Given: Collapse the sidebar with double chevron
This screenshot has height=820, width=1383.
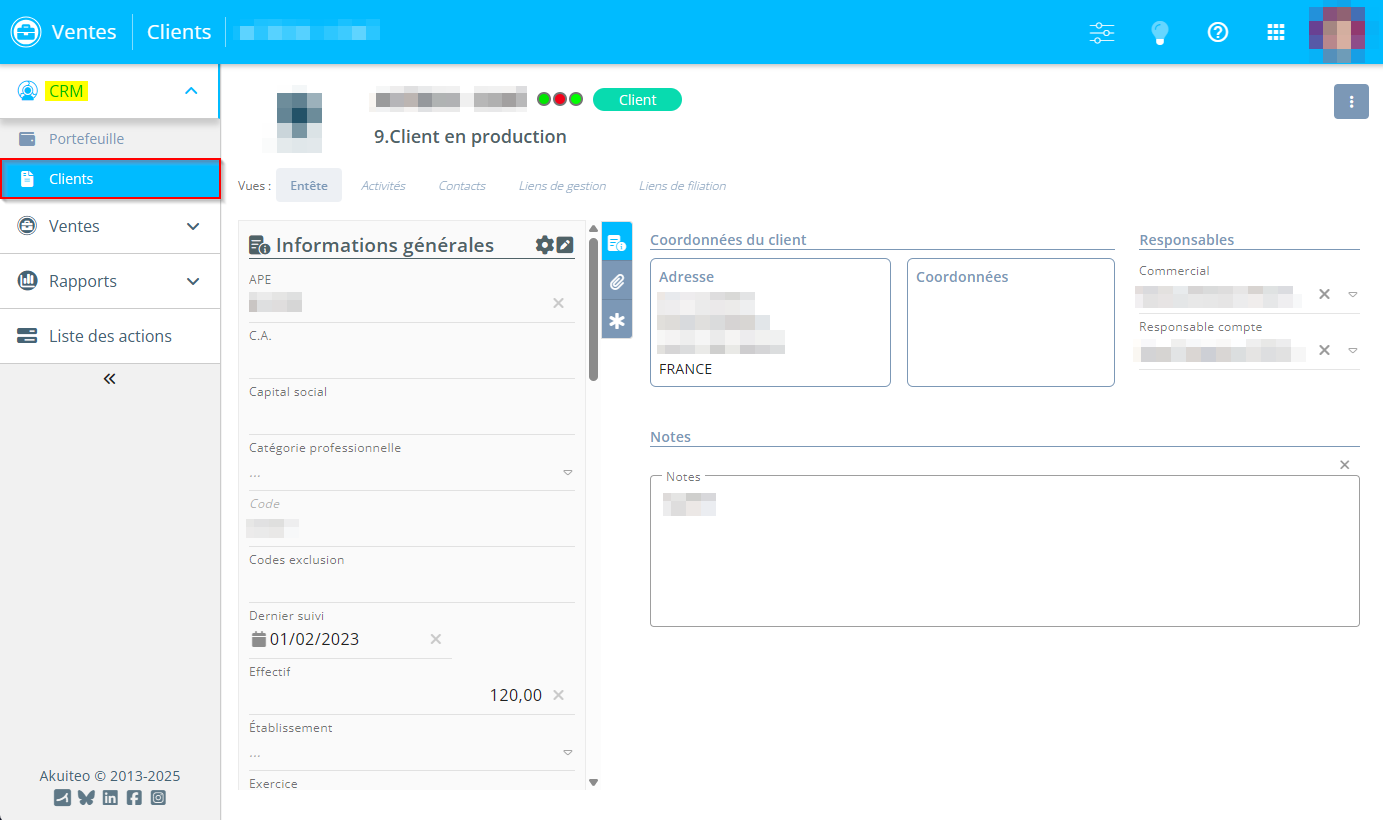Looking at the screenshot, I should pos(110,379).
